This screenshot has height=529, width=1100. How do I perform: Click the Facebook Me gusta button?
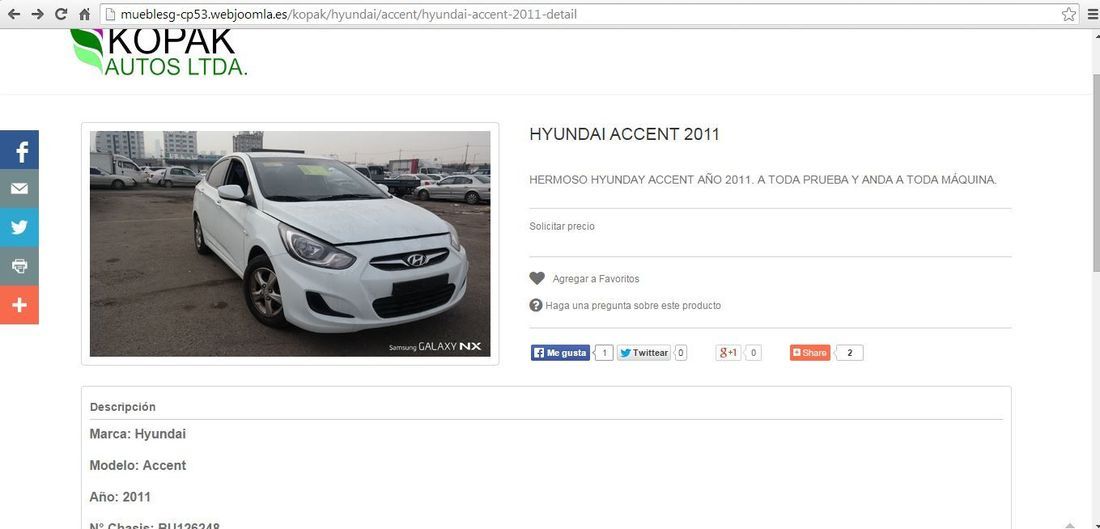click(x=561, y=353)
